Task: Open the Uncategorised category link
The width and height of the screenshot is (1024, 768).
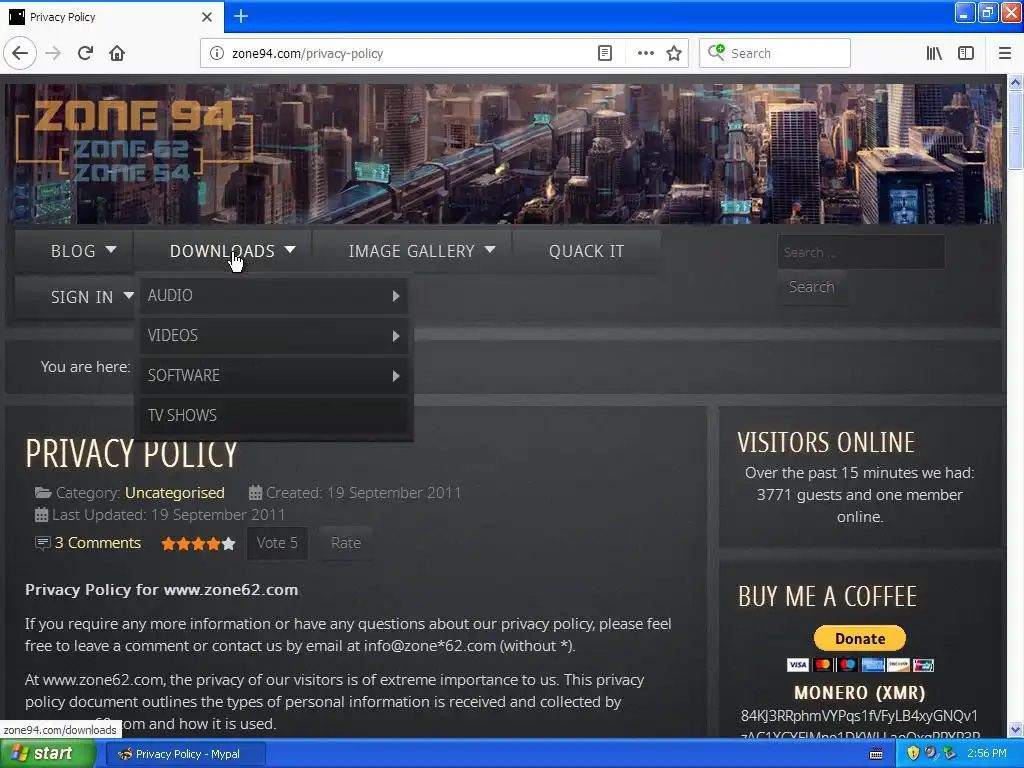Action: point(174,492)
